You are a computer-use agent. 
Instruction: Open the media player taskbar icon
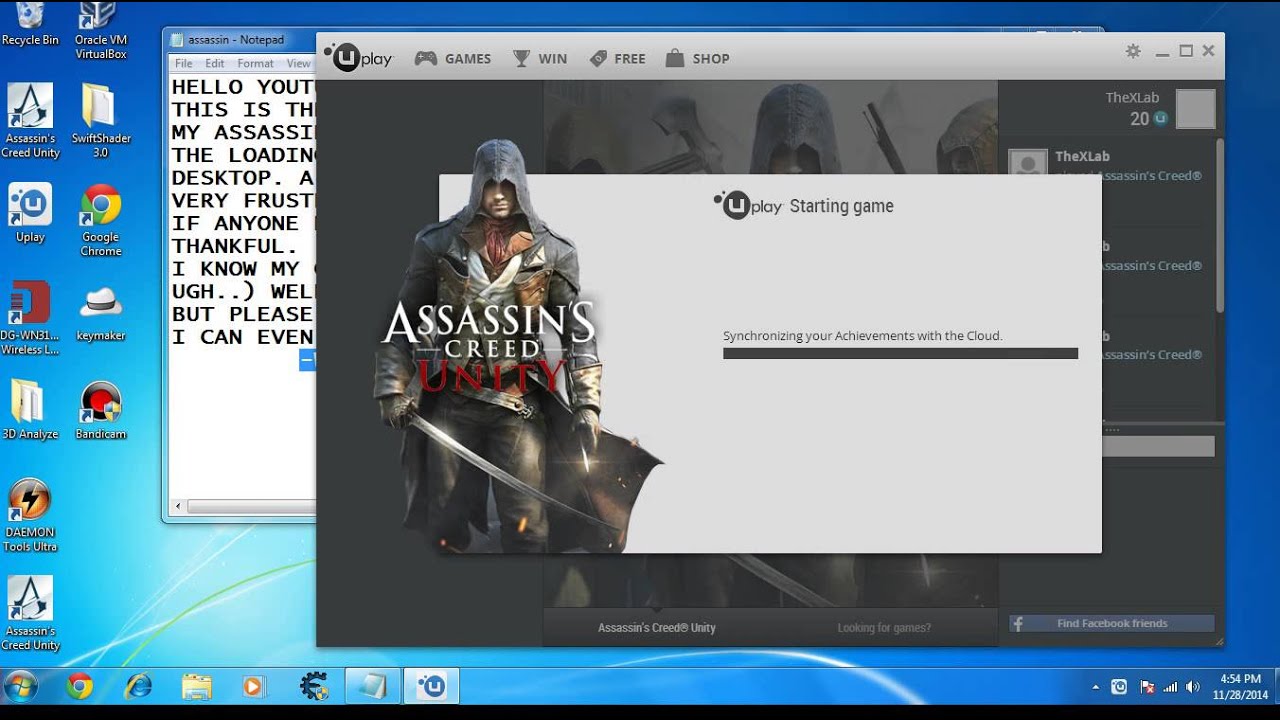click(254, 686)
